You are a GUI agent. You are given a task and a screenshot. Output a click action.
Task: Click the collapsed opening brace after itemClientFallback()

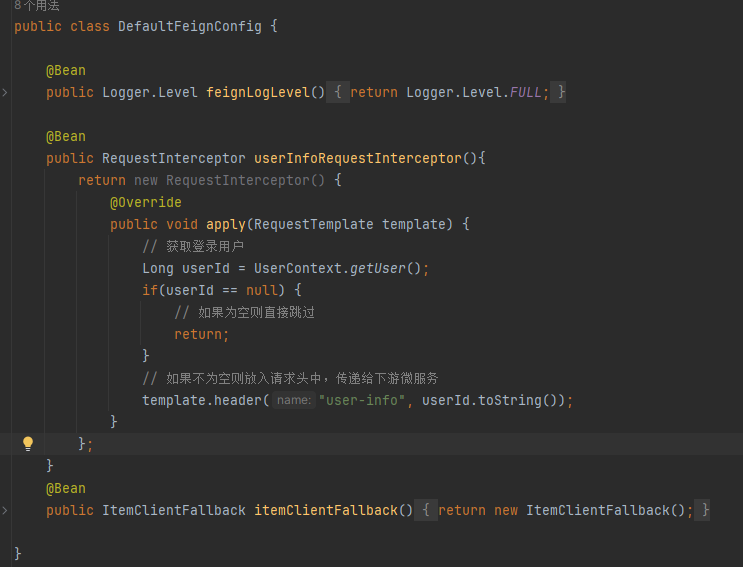coord(426,511)
